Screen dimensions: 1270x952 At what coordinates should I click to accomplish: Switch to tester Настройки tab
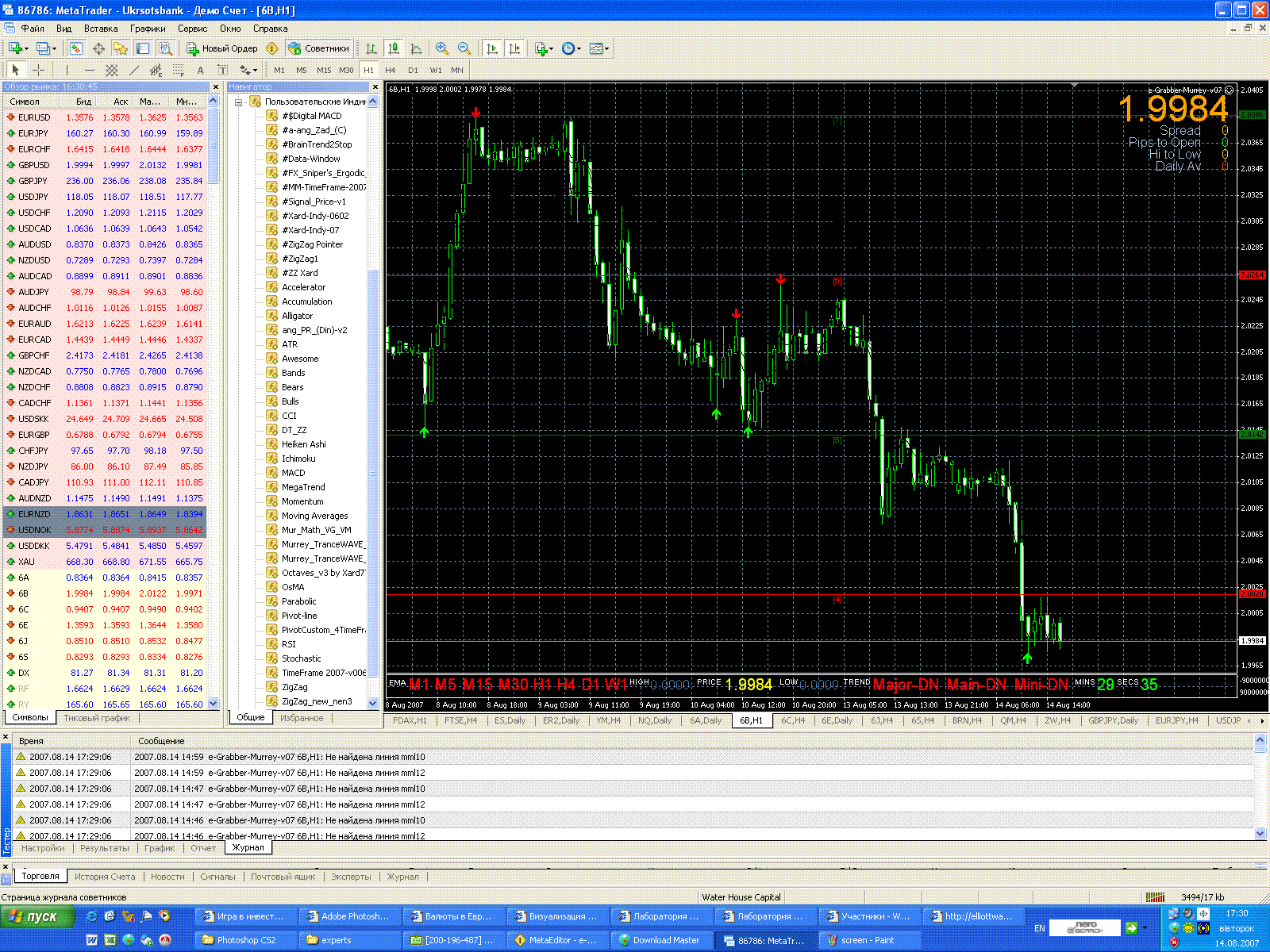point(43,848)
